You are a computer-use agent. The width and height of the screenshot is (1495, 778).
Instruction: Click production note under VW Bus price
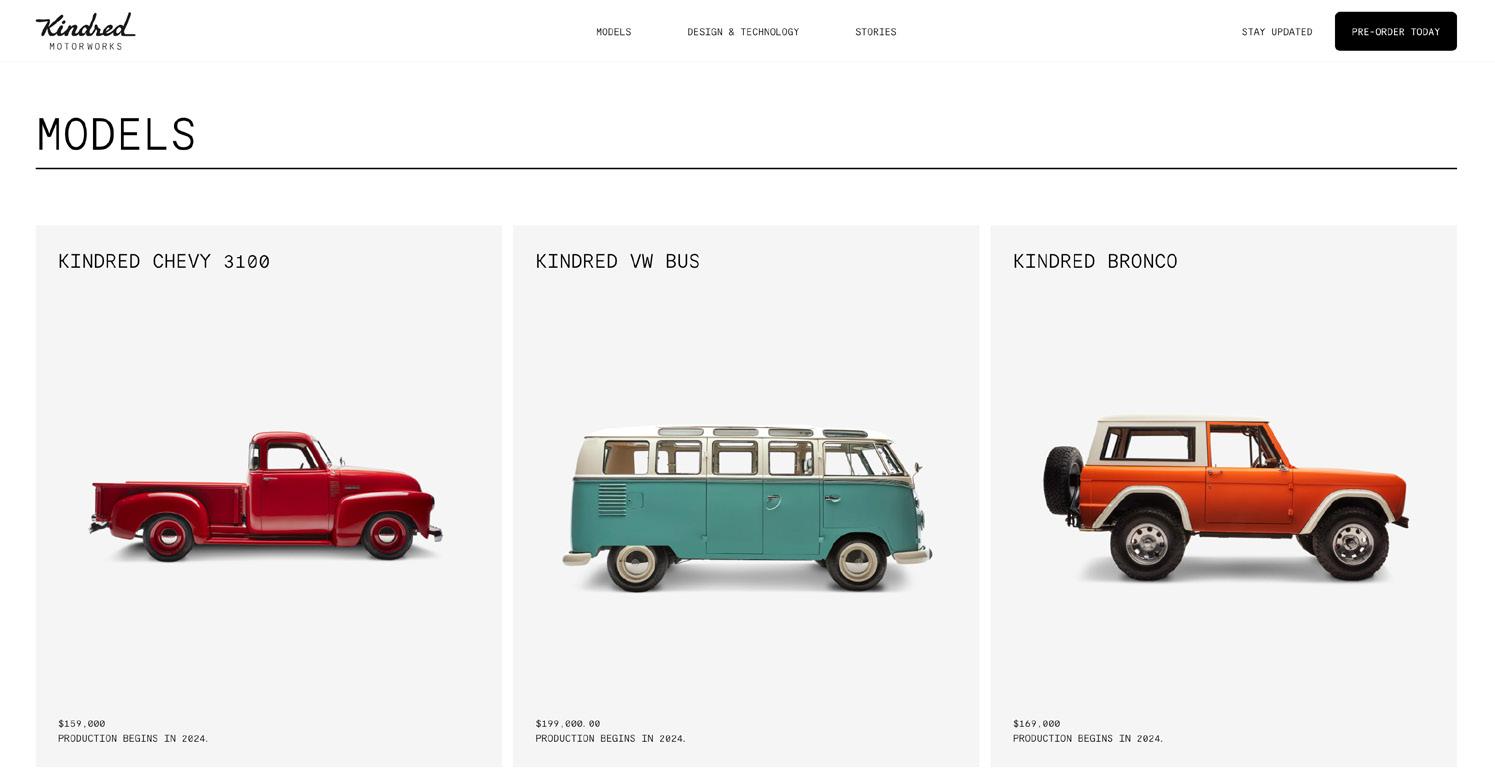pyautogui.click(x=610, y=739)
